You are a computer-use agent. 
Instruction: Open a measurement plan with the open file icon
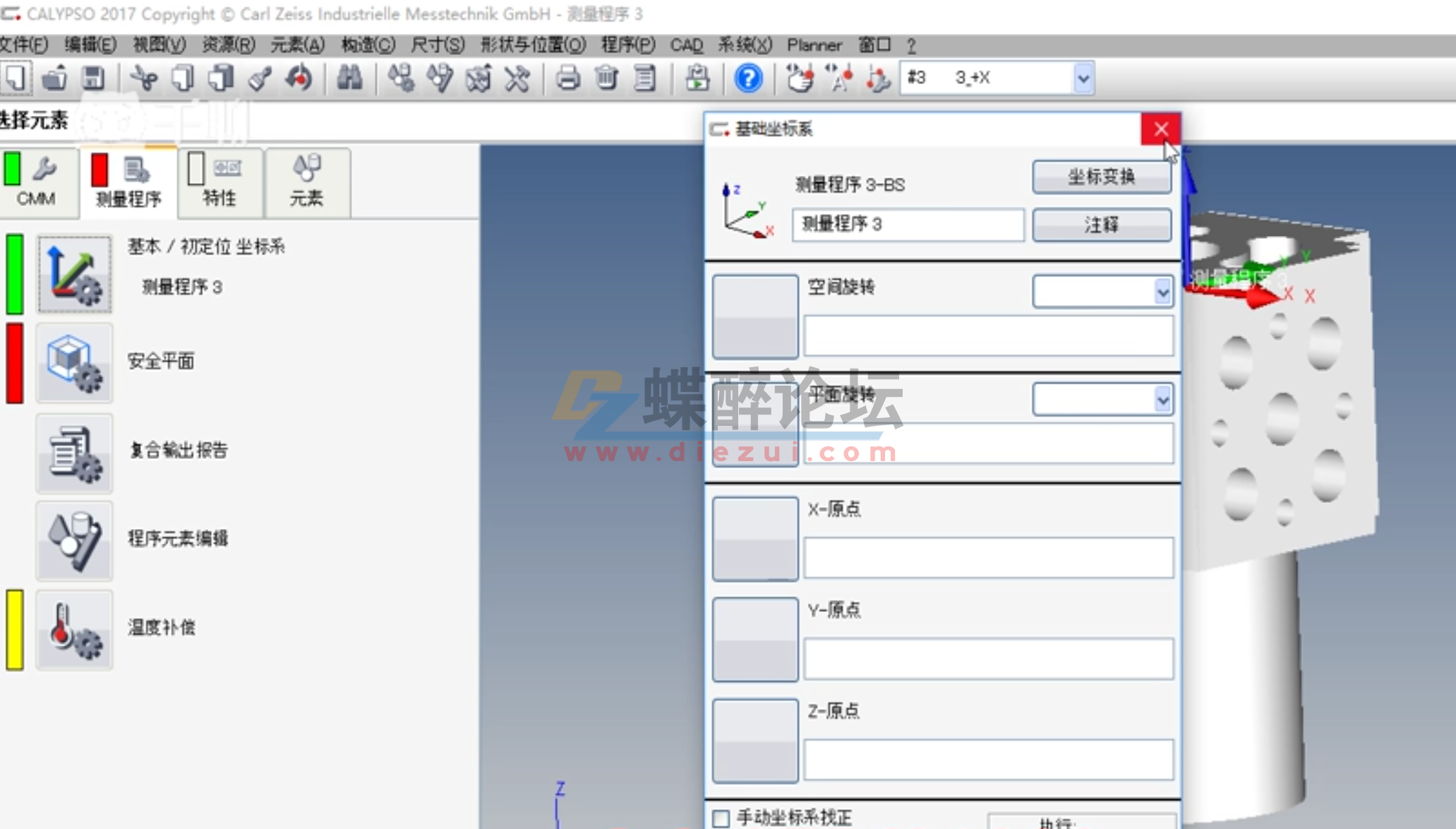click(56, 78)
